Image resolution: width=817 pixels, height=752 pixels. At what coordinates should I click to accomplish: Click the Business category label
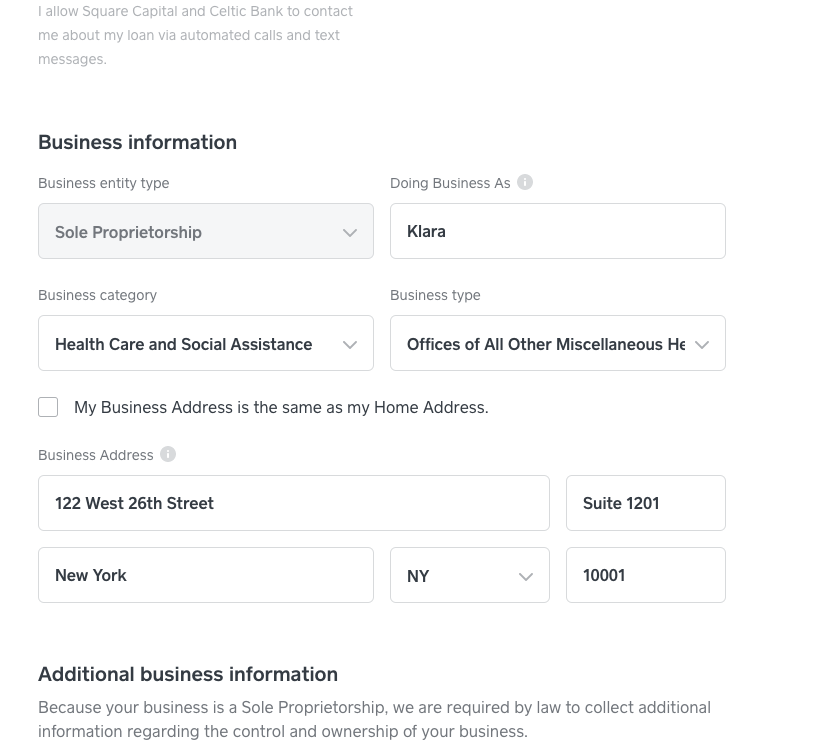98,295
